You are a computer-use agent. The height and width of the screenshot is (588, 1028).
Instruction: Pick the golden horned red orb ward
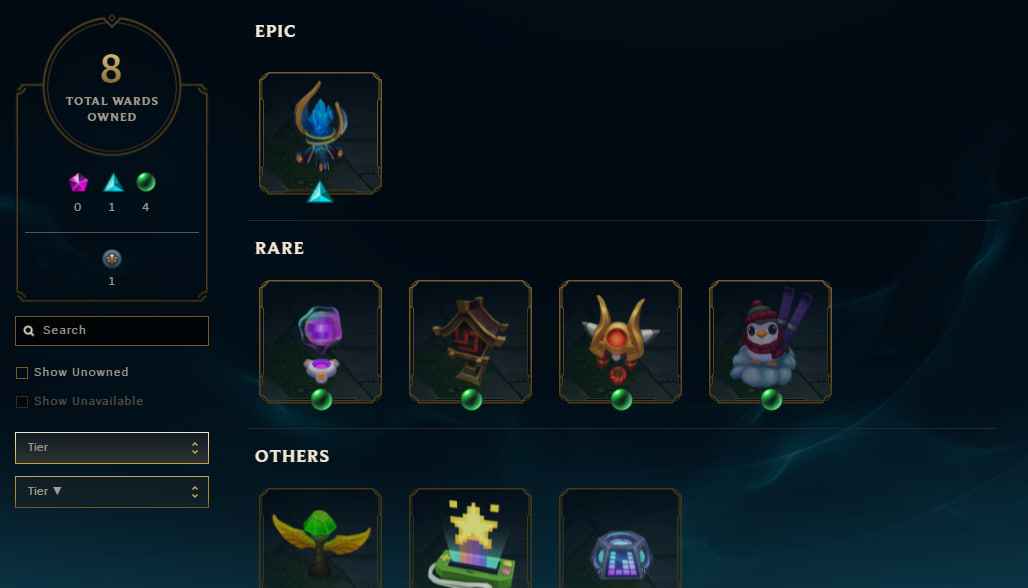(x=620, y=341)
